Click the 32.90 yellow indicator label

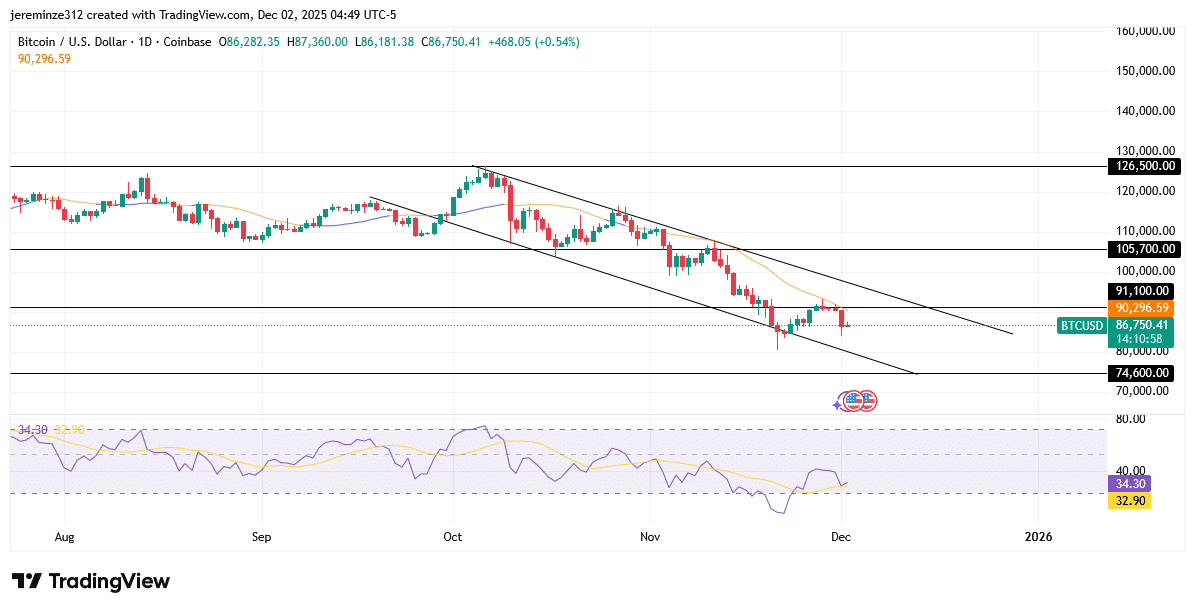[1129, 500]
